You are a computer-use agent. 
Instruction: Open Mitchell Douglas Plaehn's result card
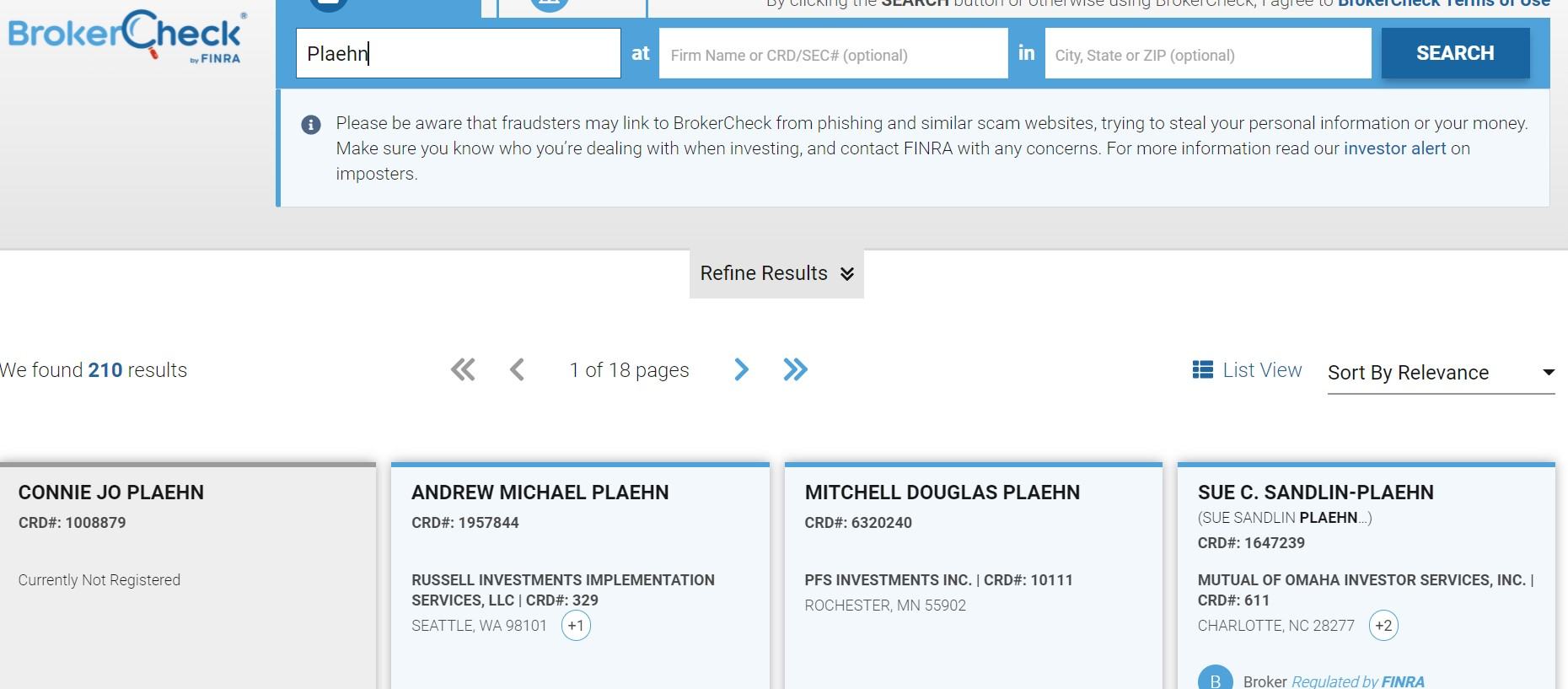pyautogui.click(x=973, y=575)
